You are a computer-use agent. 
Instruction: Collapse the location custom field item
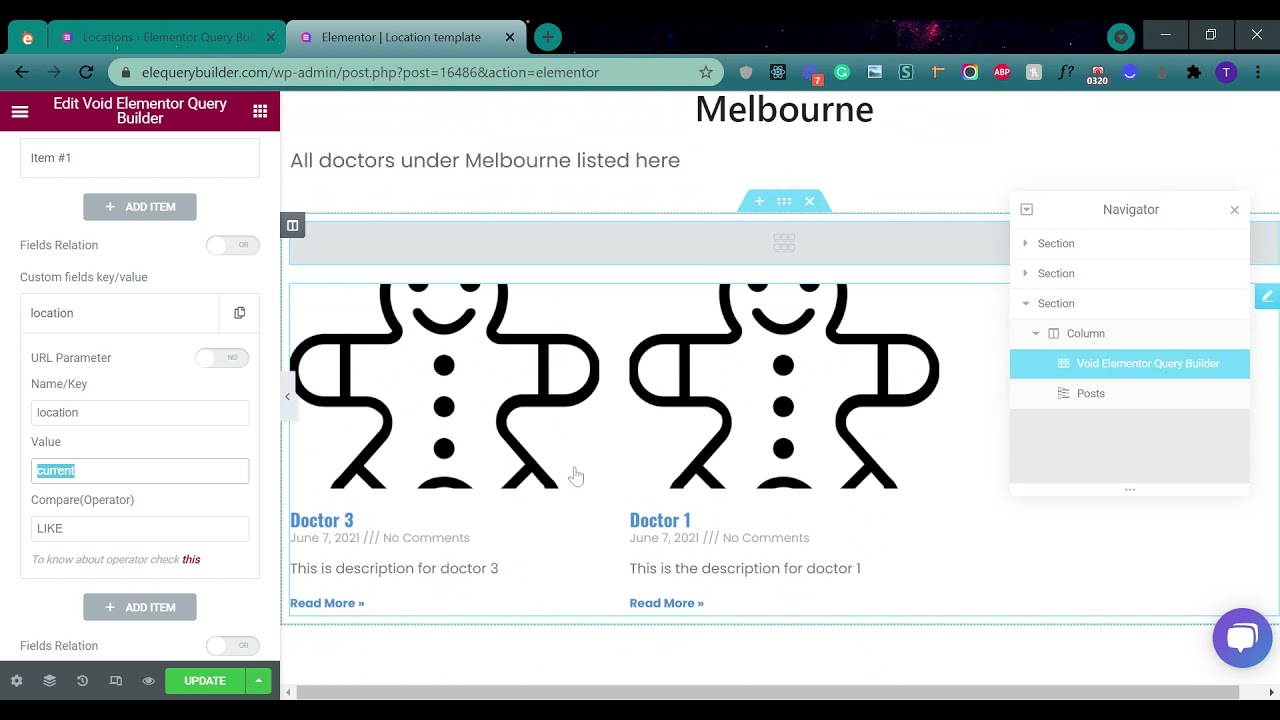[120, 313]
